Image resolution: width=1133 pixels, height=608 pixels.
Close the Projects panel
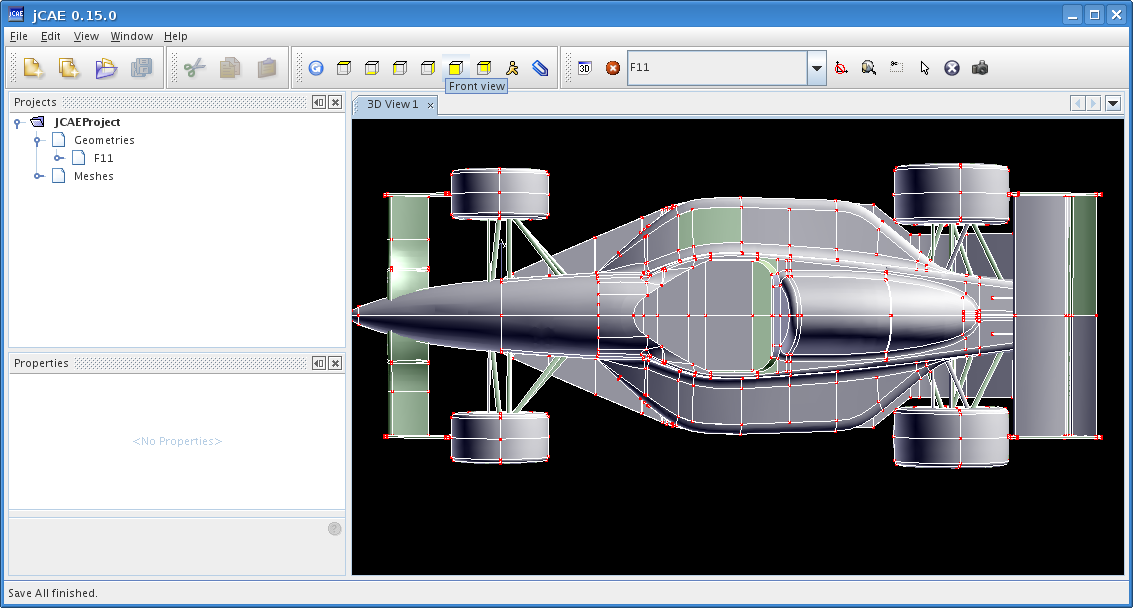[x=335, y=102]
